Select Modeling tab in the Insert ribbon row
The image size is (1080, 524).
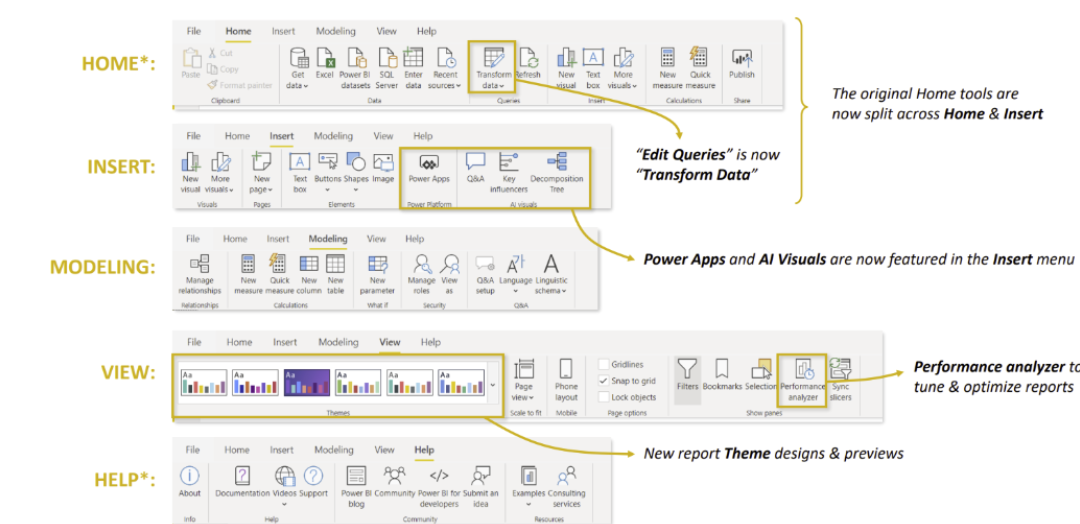coord(333,136)
